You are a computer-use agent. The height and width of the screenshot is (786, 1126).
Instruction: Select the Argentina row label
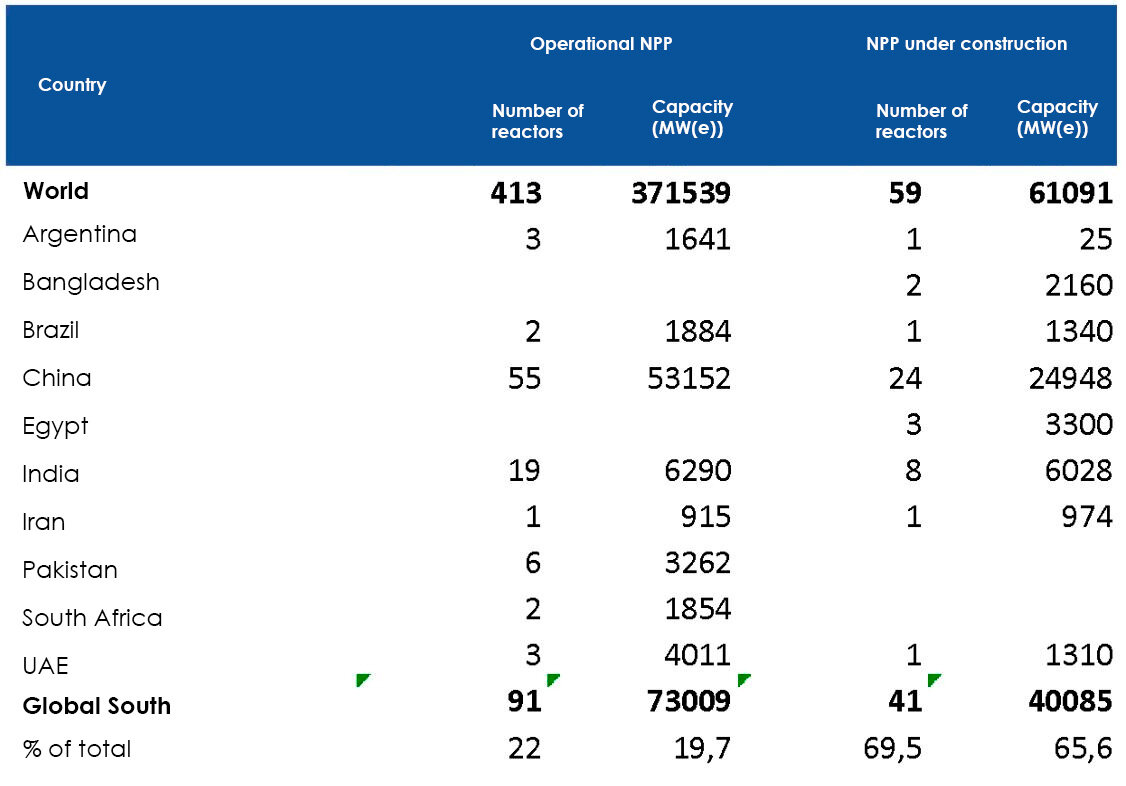[79, 235]
